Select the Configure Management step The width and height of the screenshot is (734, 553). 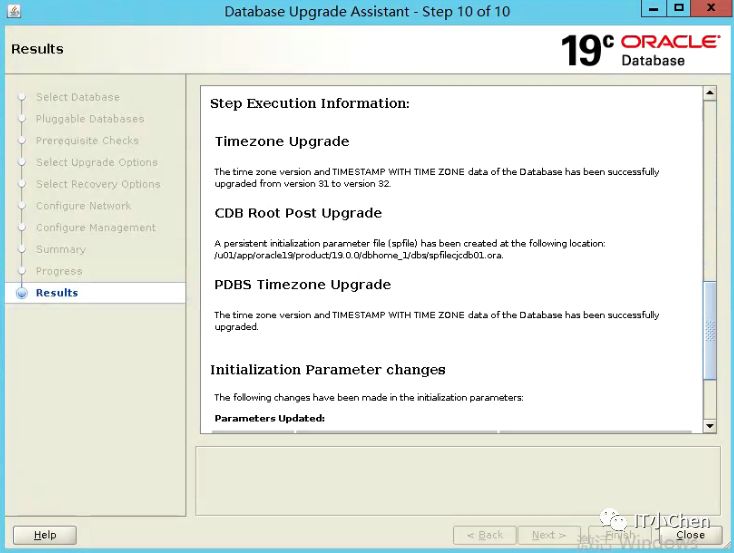pyautogui.click(x=95, y=228)
